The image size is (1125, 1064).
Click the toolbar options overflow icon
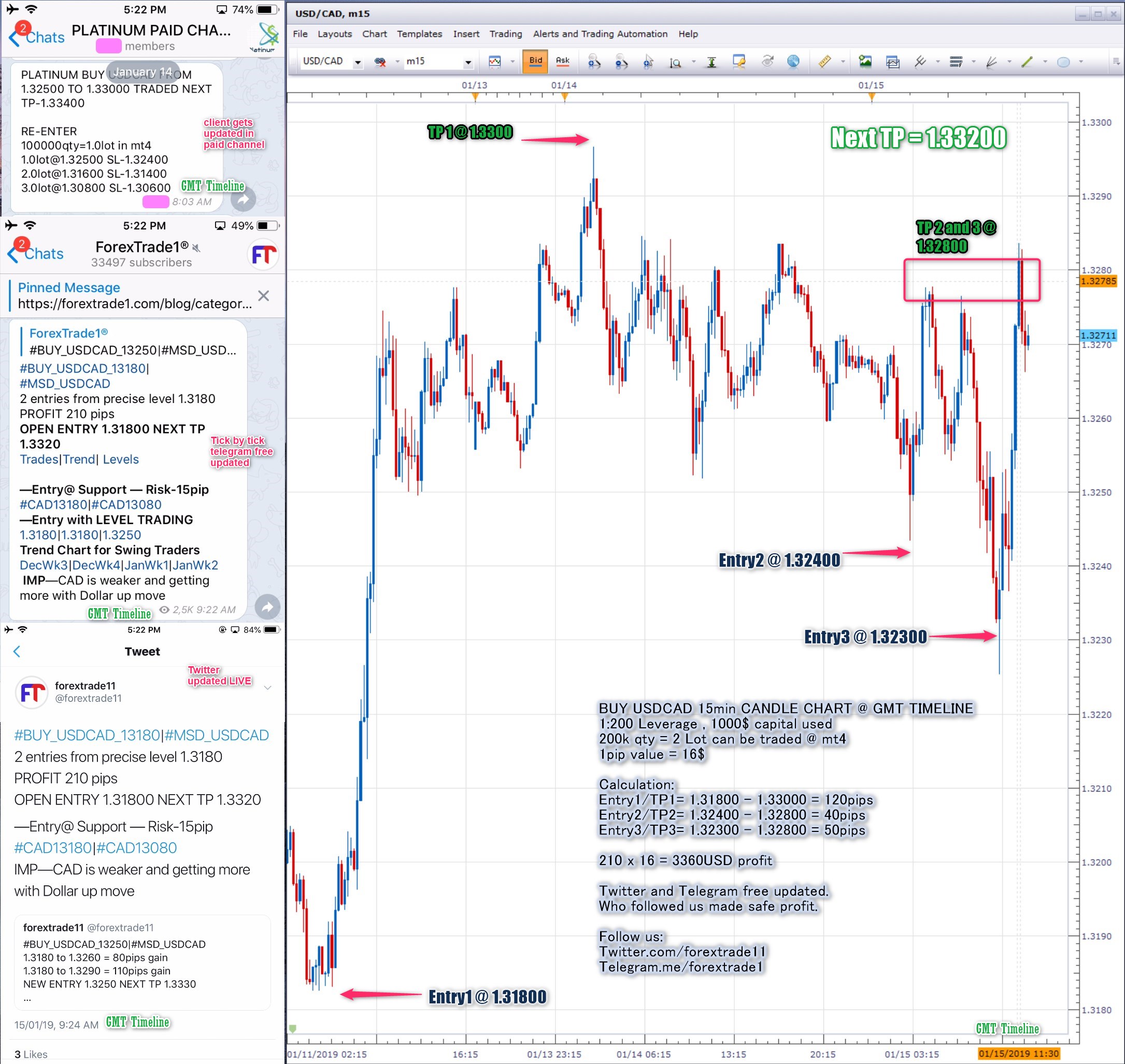tap(1116, 61)
